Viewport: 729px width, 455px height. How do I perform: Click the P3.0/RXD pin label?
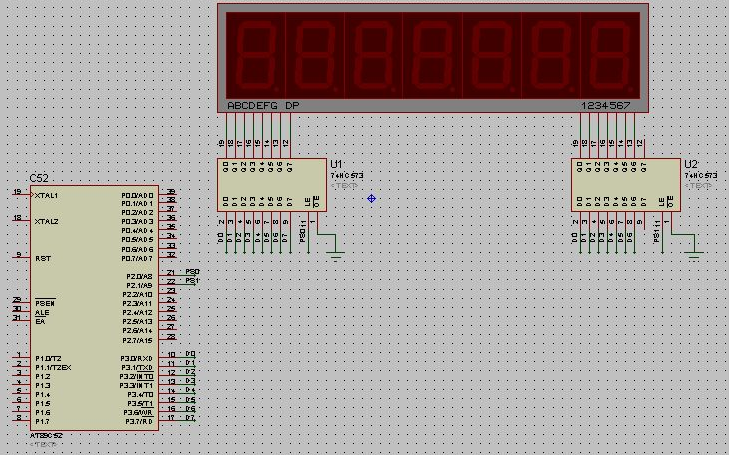point(136,357)
